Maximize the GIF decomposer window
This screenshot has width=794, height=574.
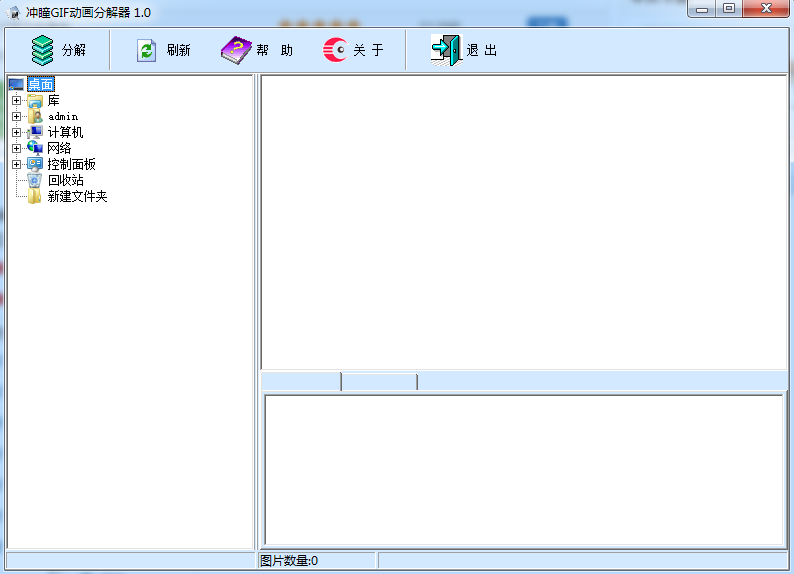(x=729, y=9)
